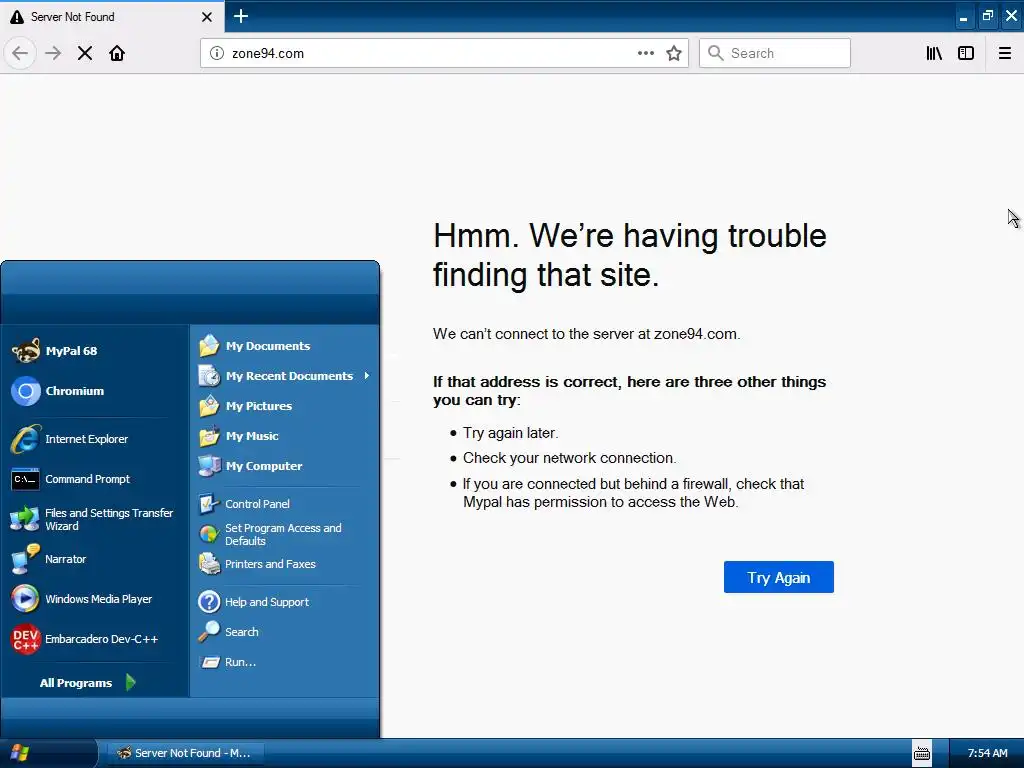Show site information for zone94.com
Image resolution: width=1024 pixels, height=768 pixels.
[216, 53]
